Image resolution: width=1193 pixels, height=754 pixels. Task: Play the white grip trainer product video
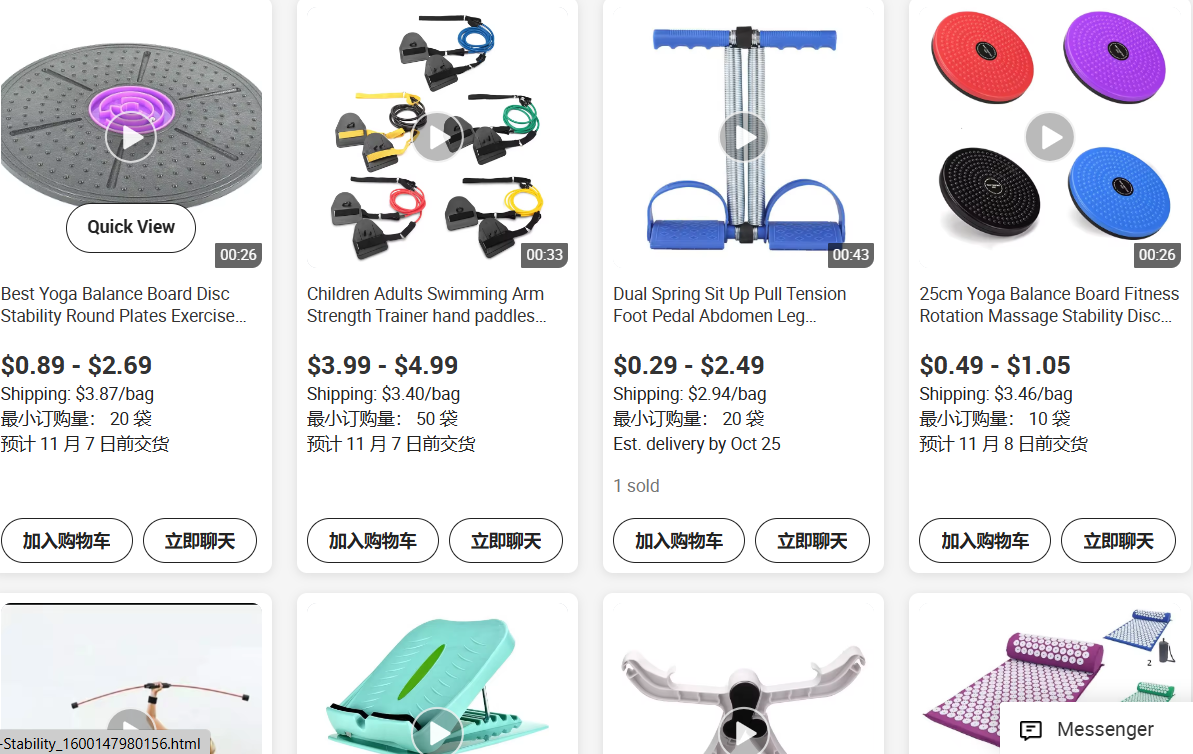point(743,732)
